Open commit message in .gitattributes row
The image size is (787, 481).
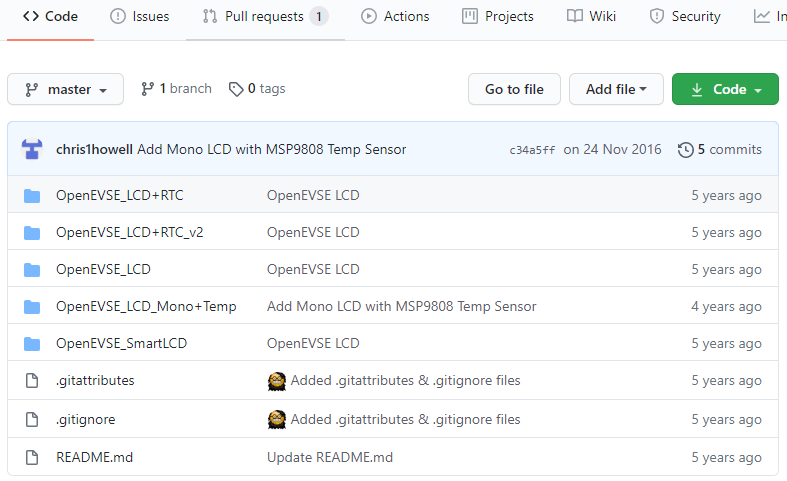406,381
